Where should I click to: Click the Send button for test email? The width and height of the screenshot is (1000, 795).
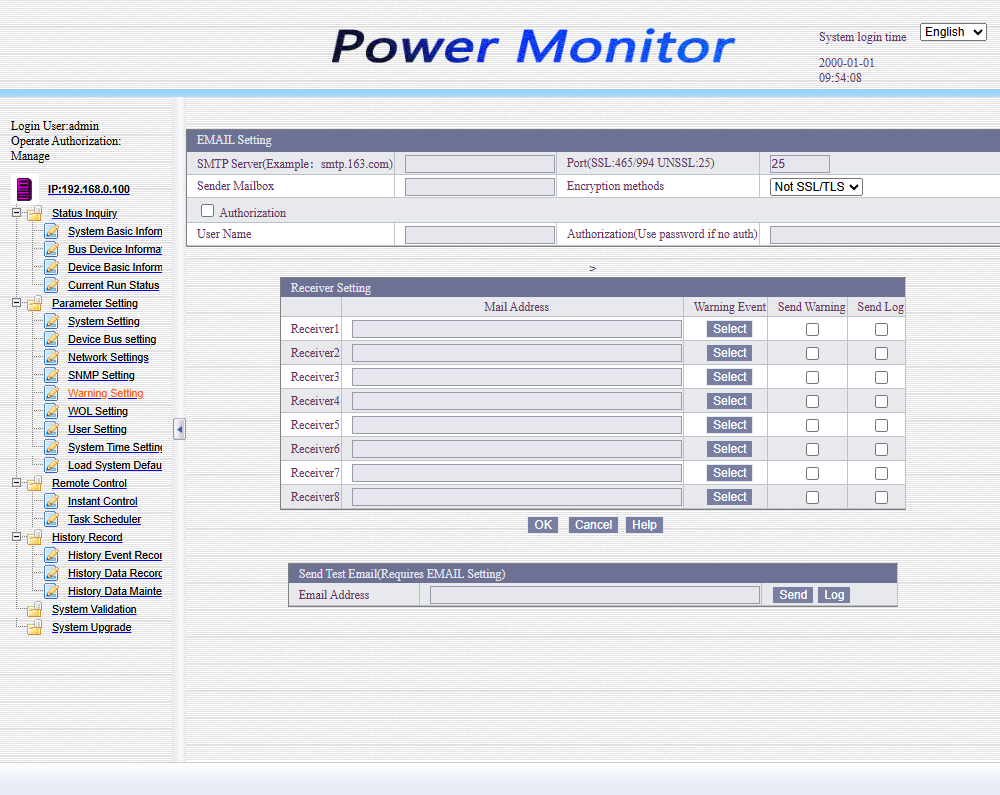[x=793, y=595]
